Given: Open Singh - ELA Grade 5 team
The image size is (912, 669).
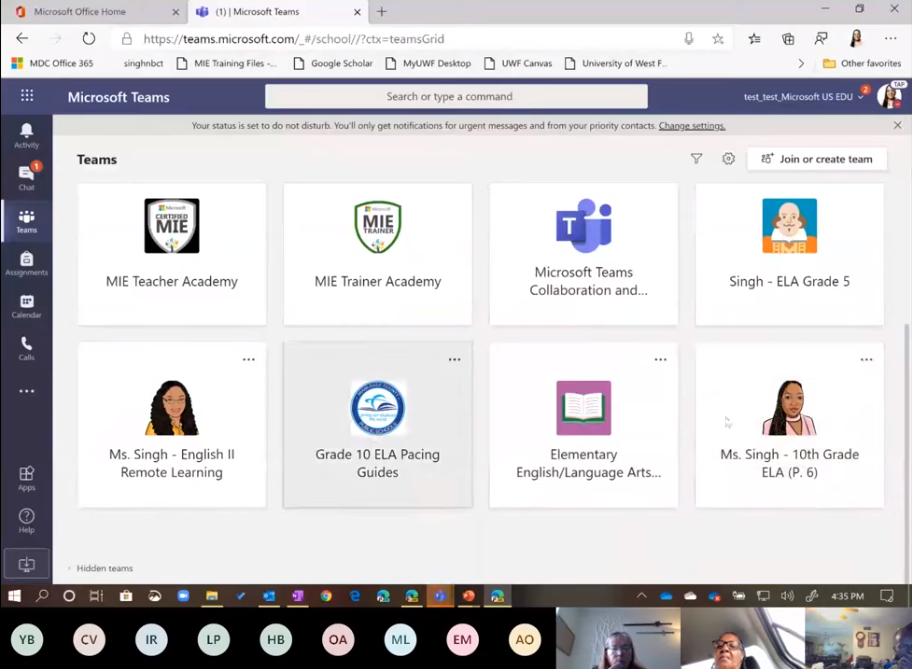Looking at the screenshot, I should pyautogui.click(x=790, y=254).
